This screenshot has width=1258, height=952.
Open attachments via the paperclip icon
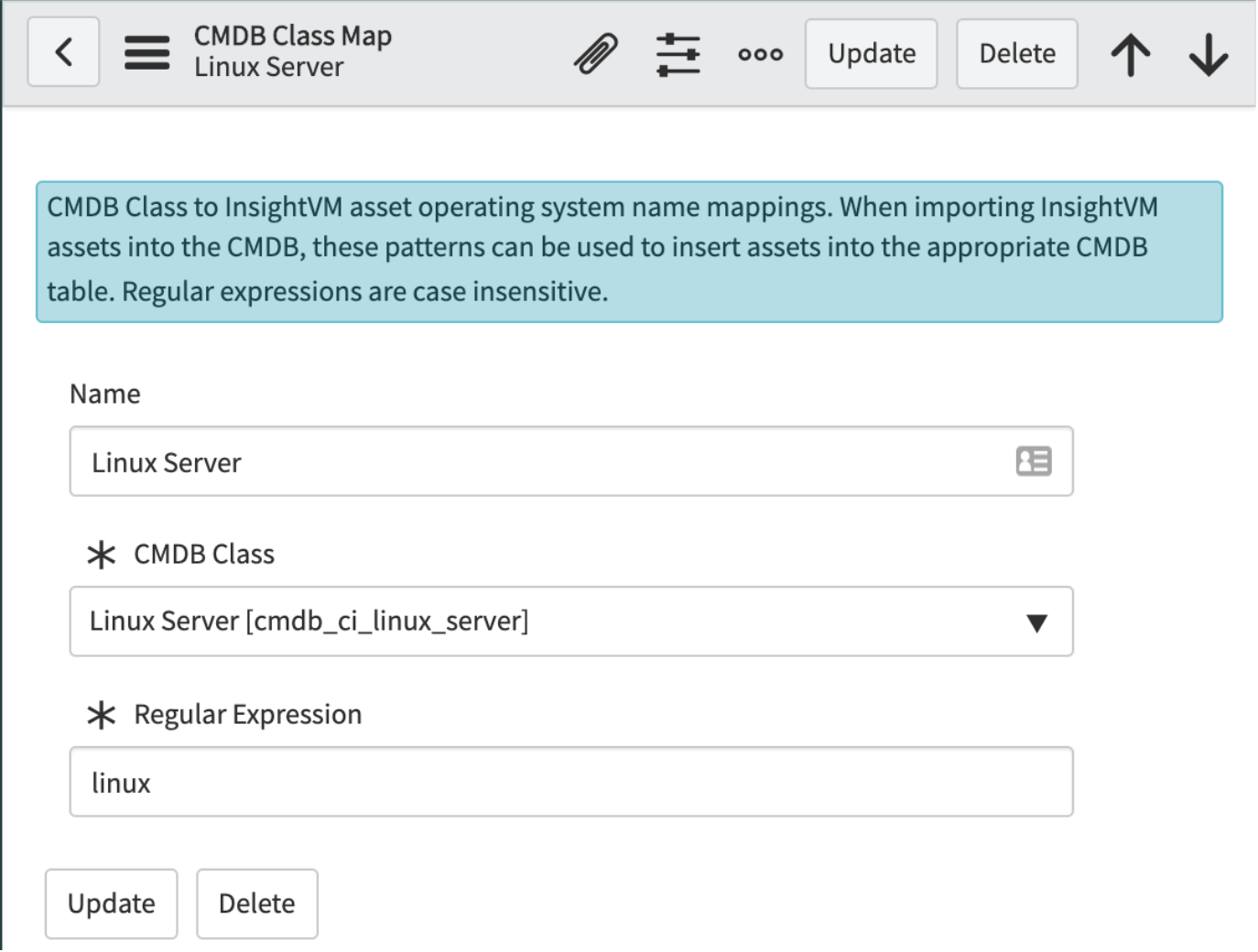(x=596, y=53)
